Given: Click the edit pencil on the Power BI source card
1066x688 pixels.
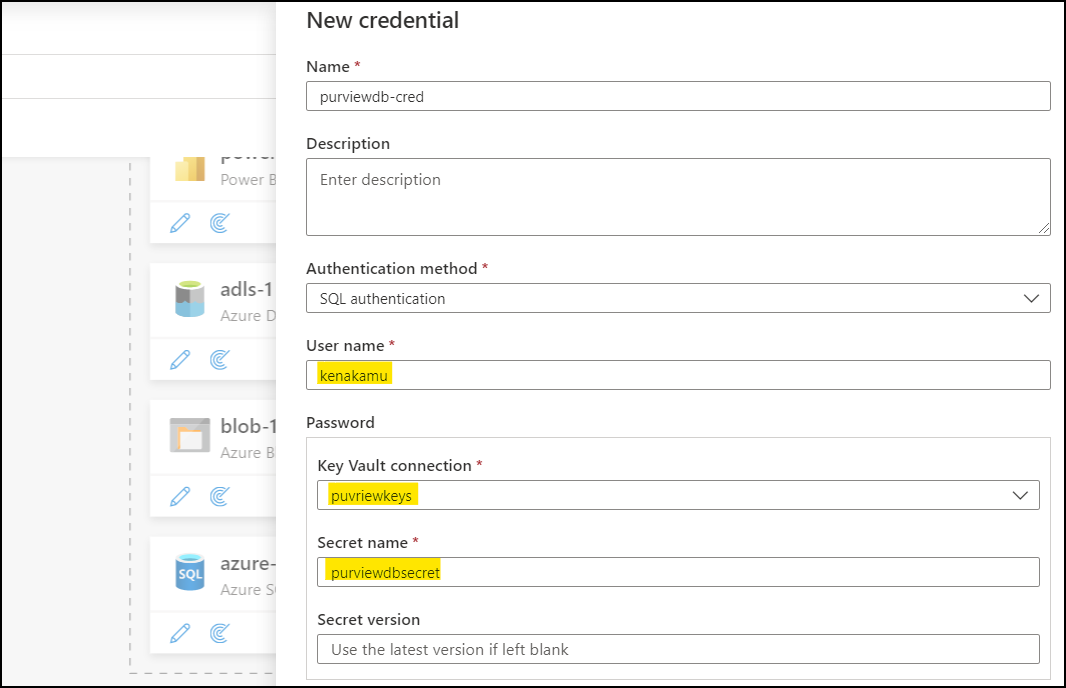Looking at the screenshot, I should 180,223.
